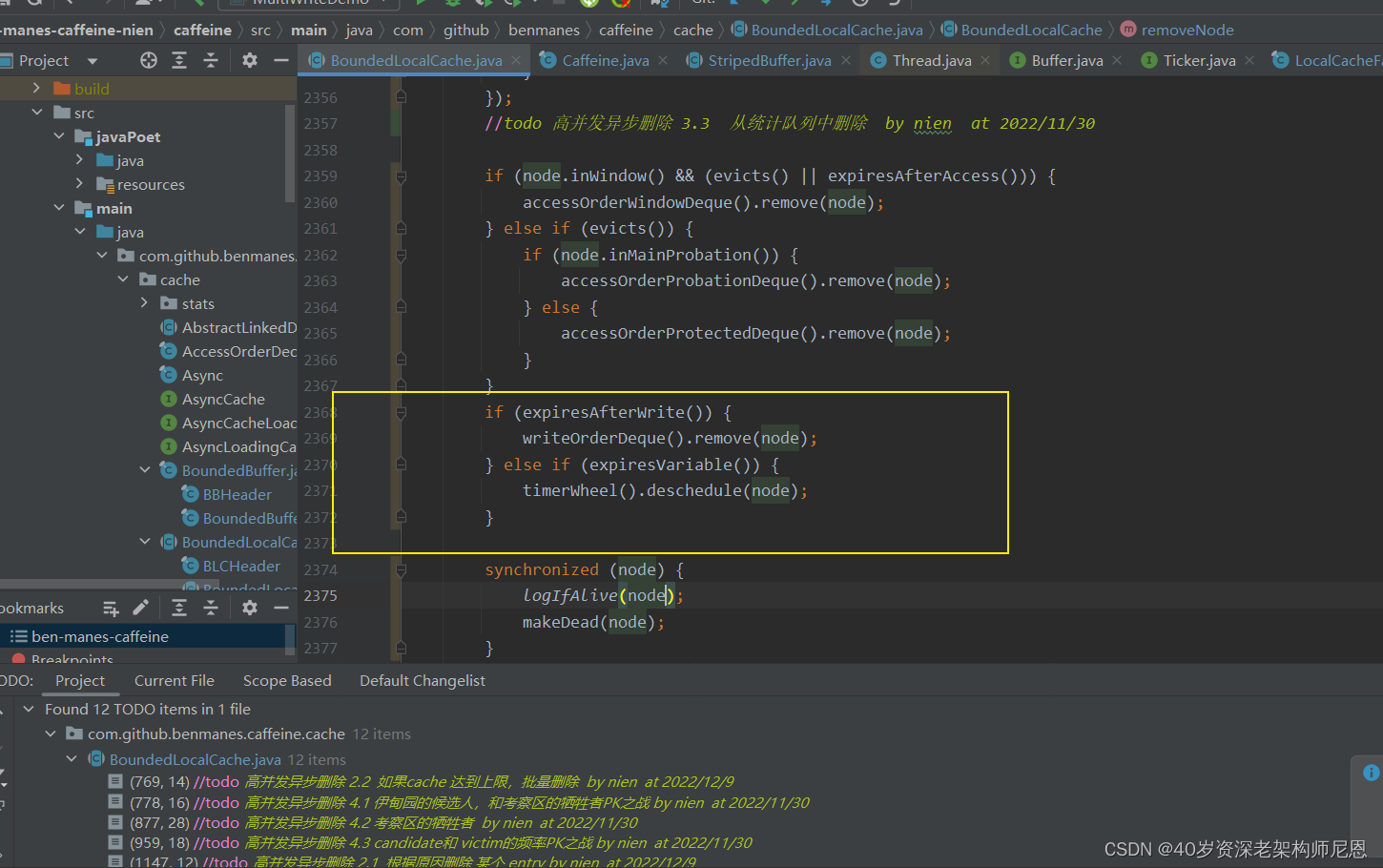Expand all in the Bookmarks panel
The image size is (1383, 868).
tap(179, 608)
